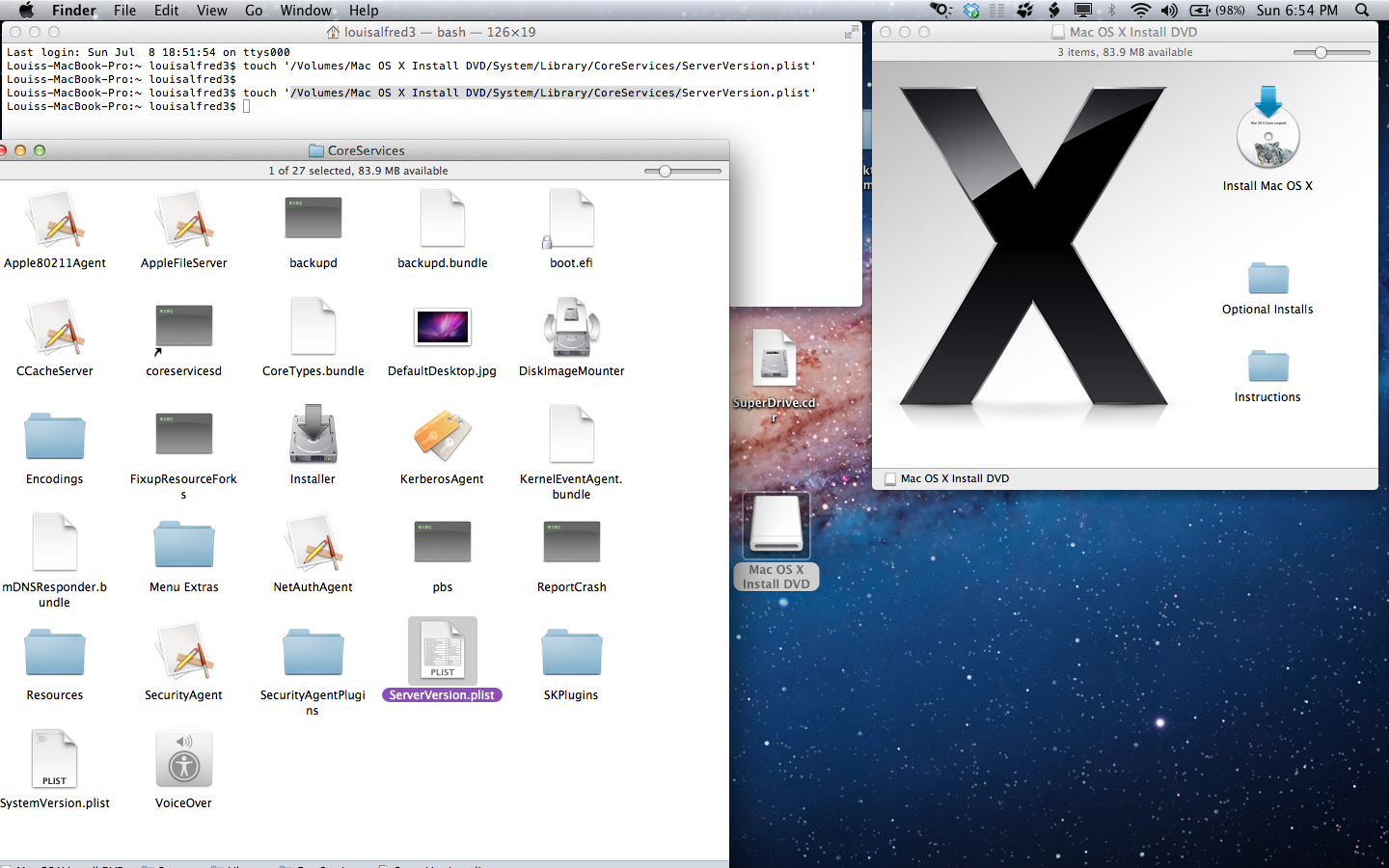Viewport: 1389px width, 868px height.
Task: Select the CCacheServer application icon
Action: (55, 326)
